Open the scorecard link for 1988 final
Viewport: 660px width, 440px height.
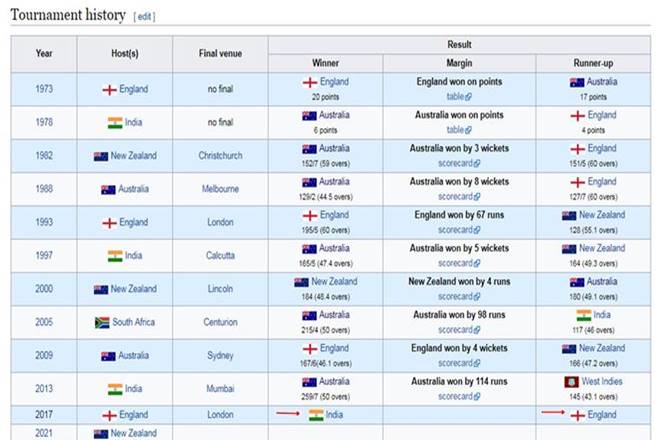tap(459, 196)
